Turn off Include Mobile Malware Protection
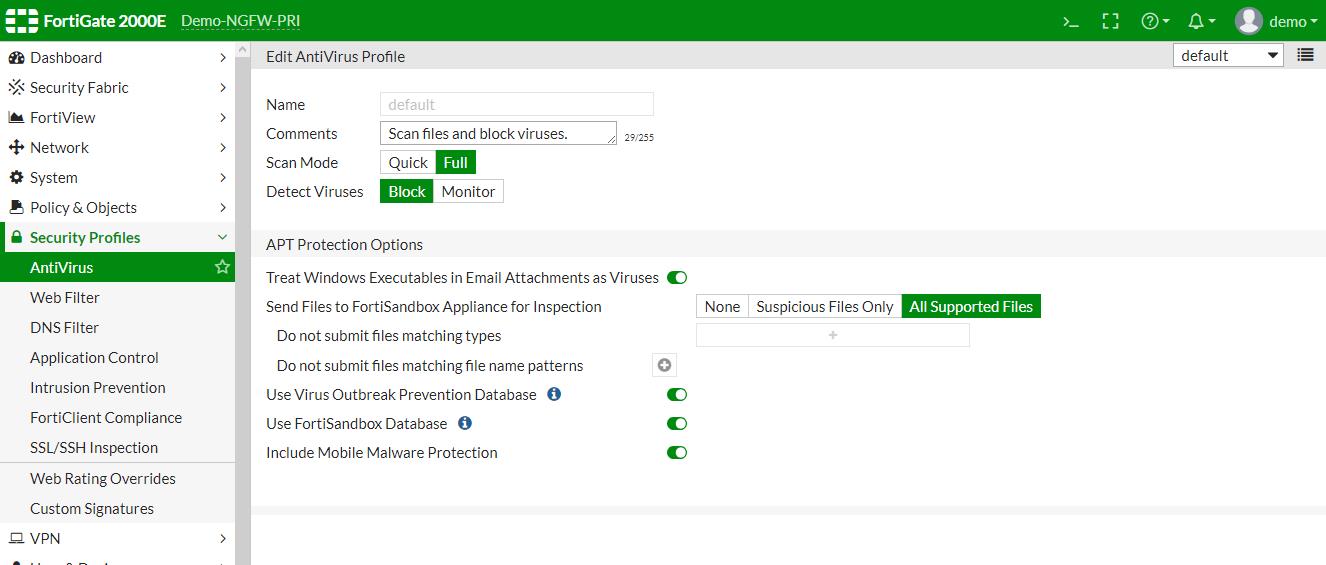Image resolution: width=1326 pixels, height=565 pixels. tap(677, 453)
